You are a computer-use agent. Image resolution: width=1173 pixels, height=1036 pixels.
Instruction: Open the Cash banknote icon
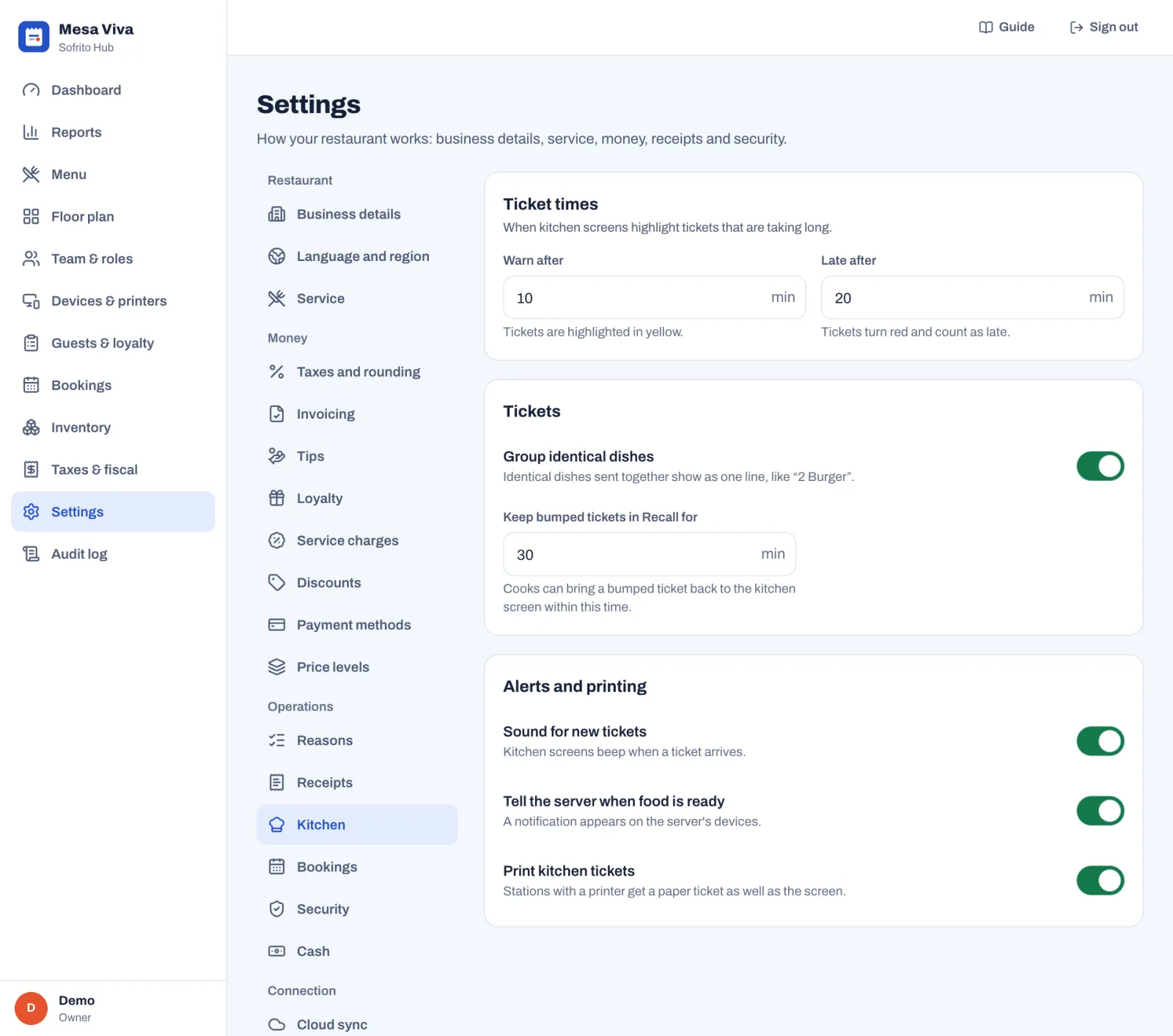point(276,951)
